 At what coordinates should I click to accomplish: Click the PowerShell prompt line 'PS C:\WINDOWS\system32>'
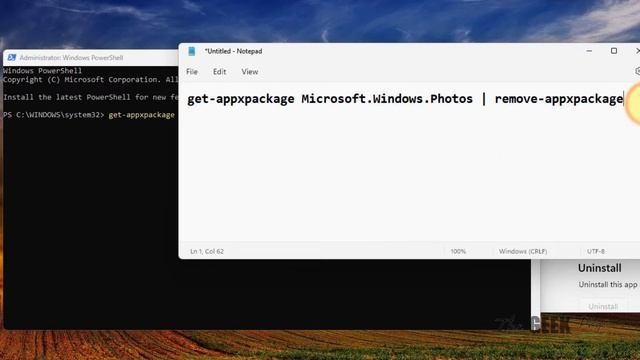pyautogui.click(x=53, y=115)
